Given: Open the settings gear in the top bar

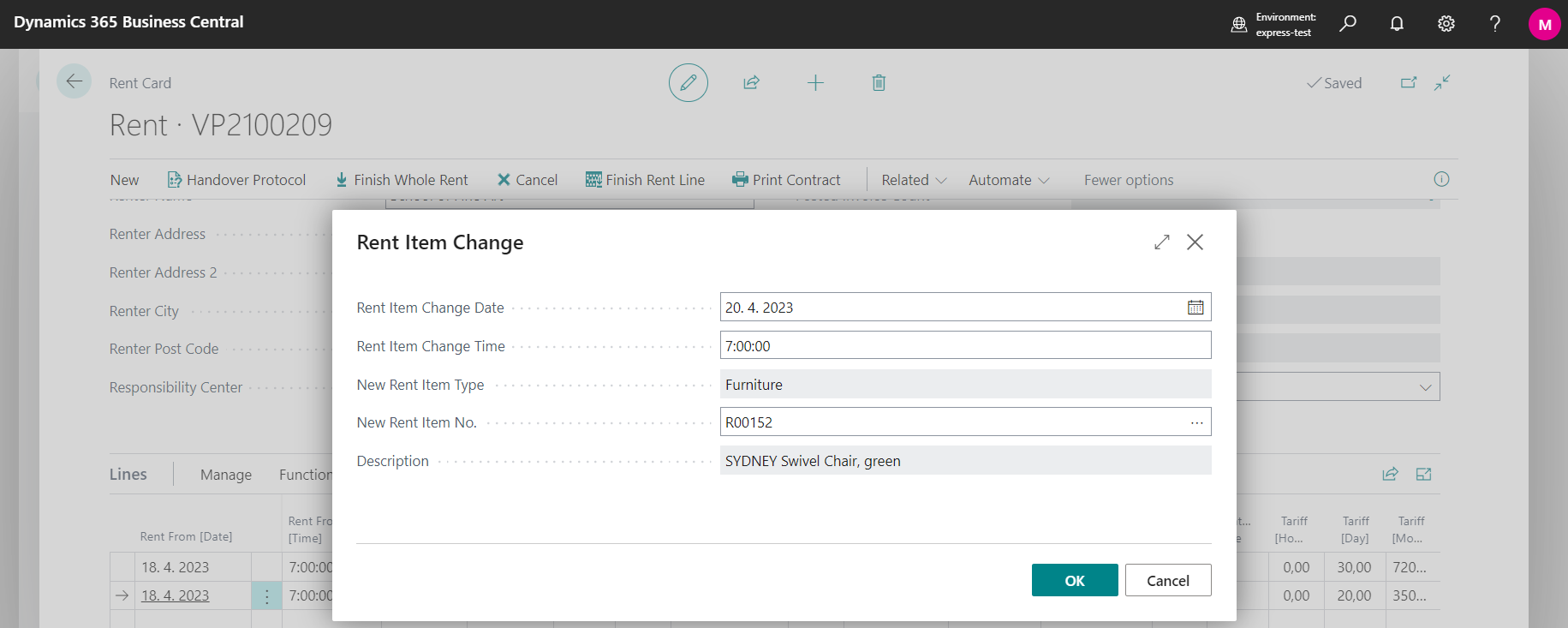Looking at the screenshot, I should [1446, 24].
